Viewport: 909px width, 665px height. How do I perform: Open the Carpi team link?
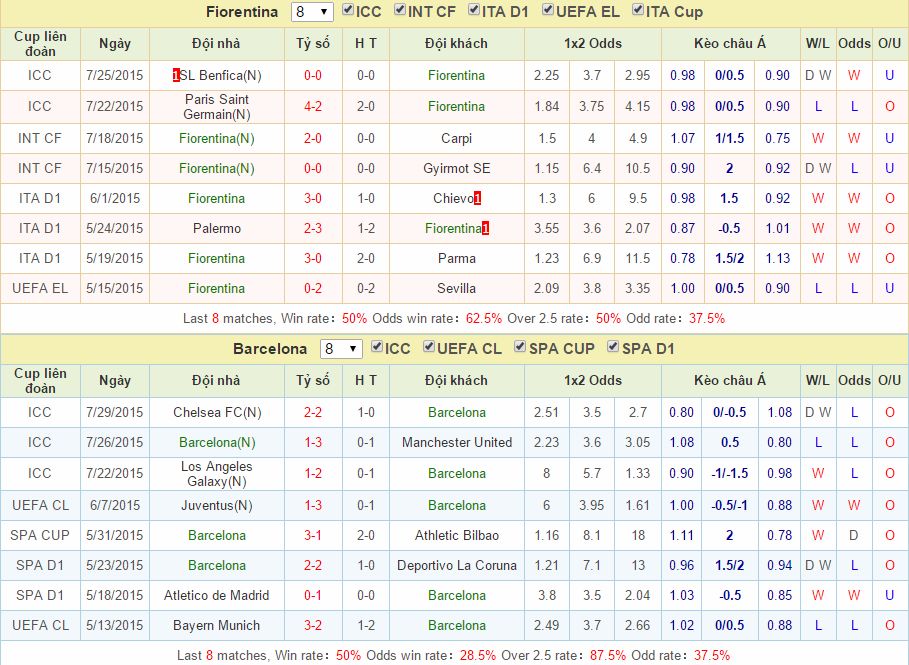(456, 139)
